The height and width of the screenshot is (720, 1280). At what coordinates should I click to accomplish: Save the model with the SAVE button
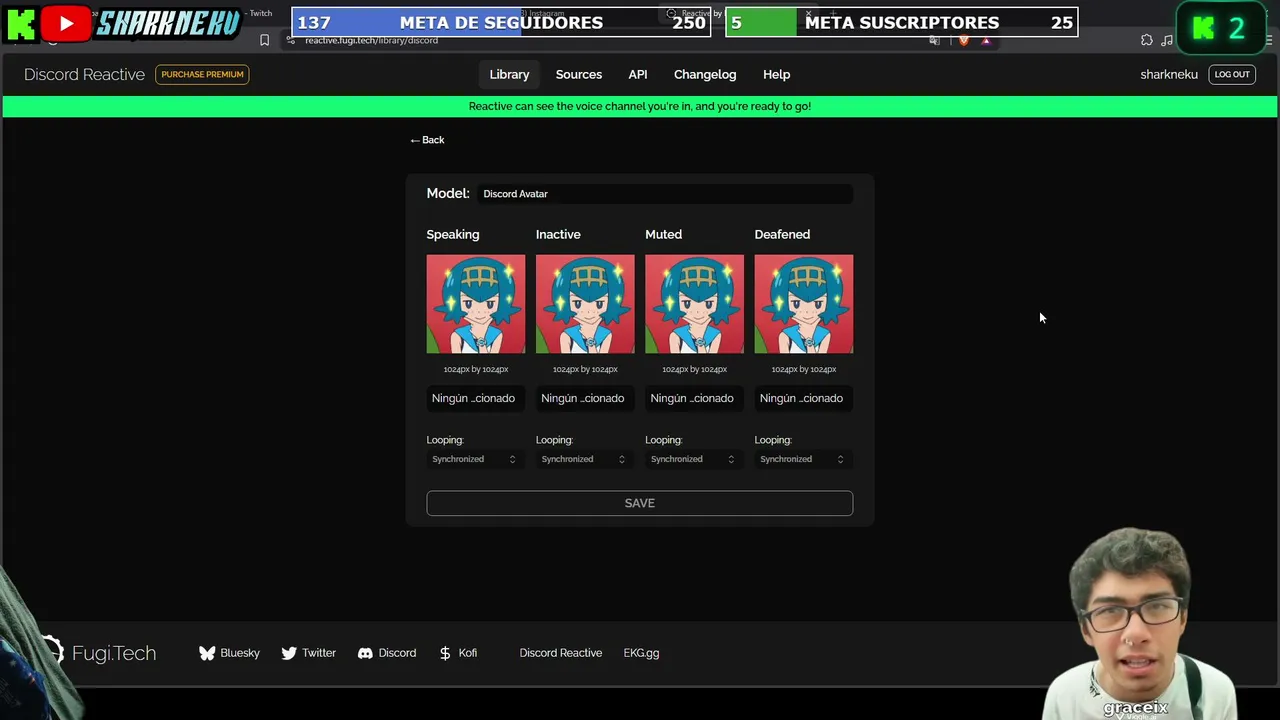pos(640,503)
